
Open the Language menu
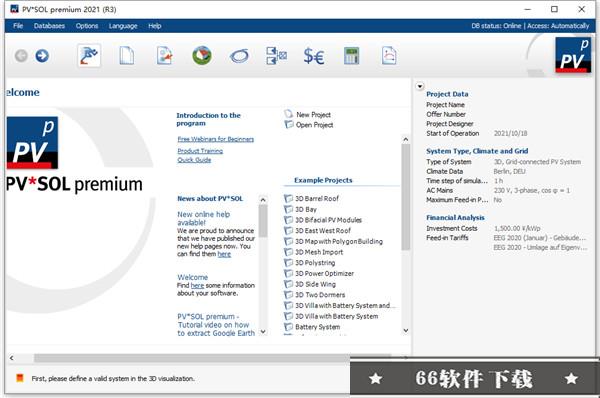coord(123,26)
